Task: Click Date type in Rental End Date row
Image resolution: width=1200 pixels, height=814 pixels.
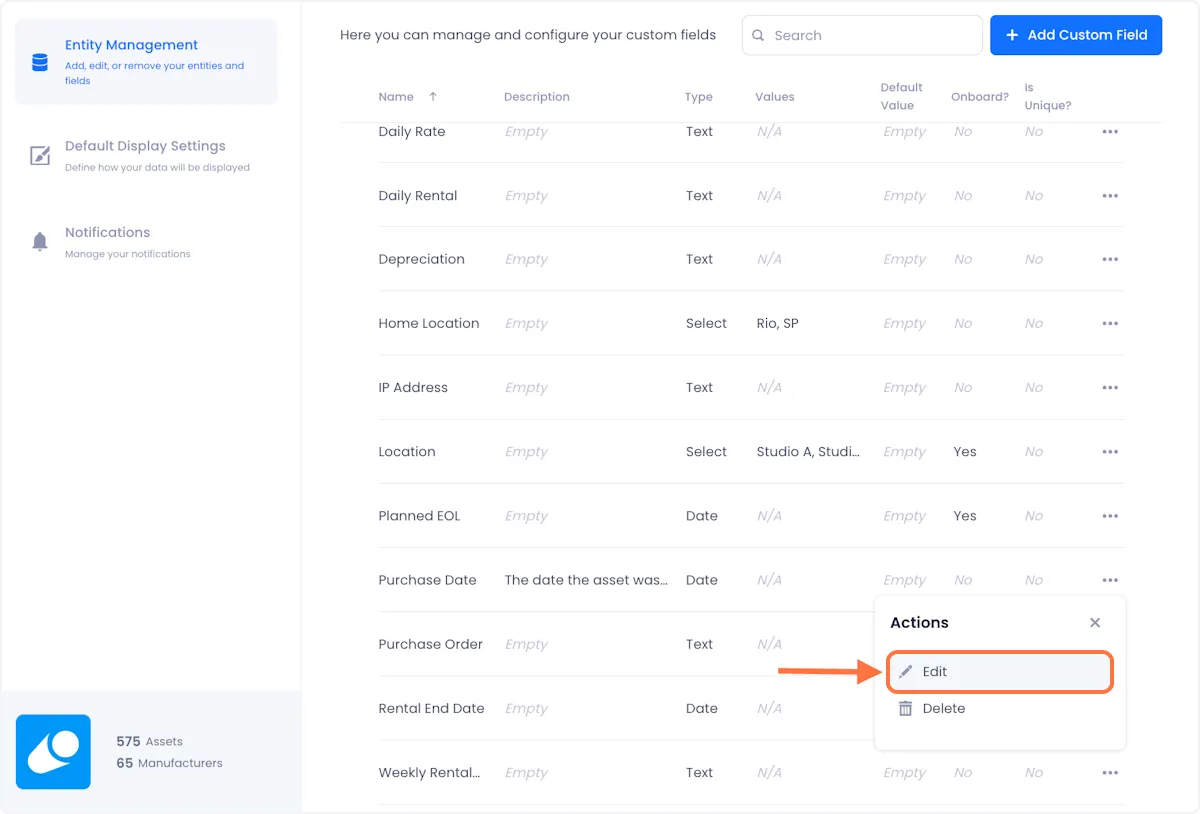Action: coord(702,708)
